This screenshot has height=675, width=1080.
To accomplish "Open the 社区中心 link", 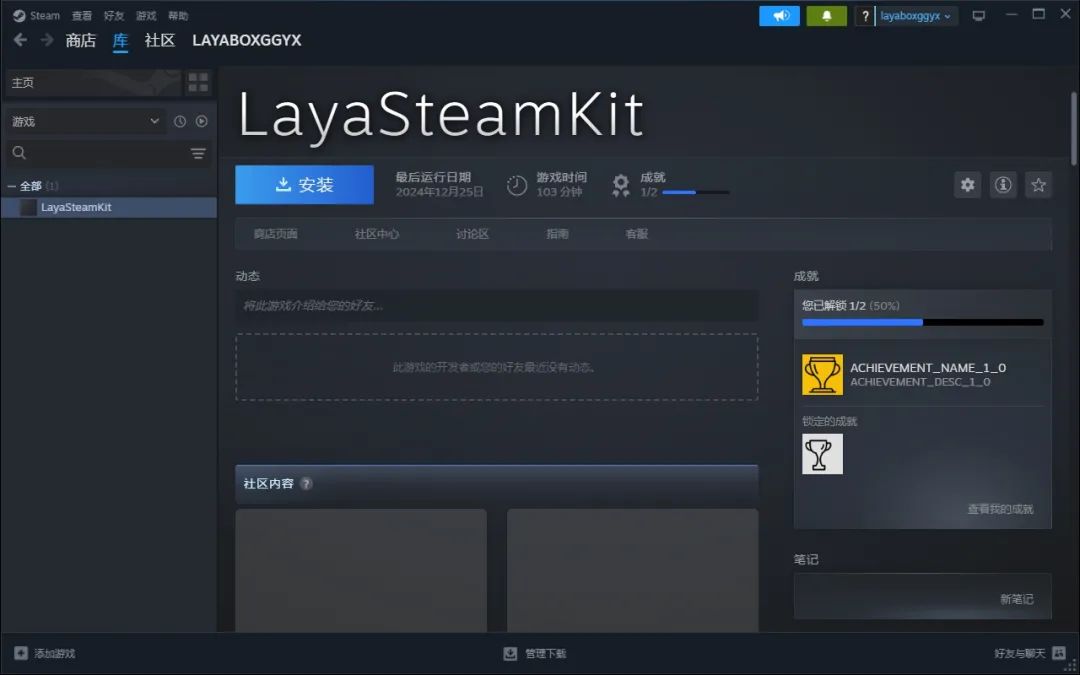I will pos(376,234).
